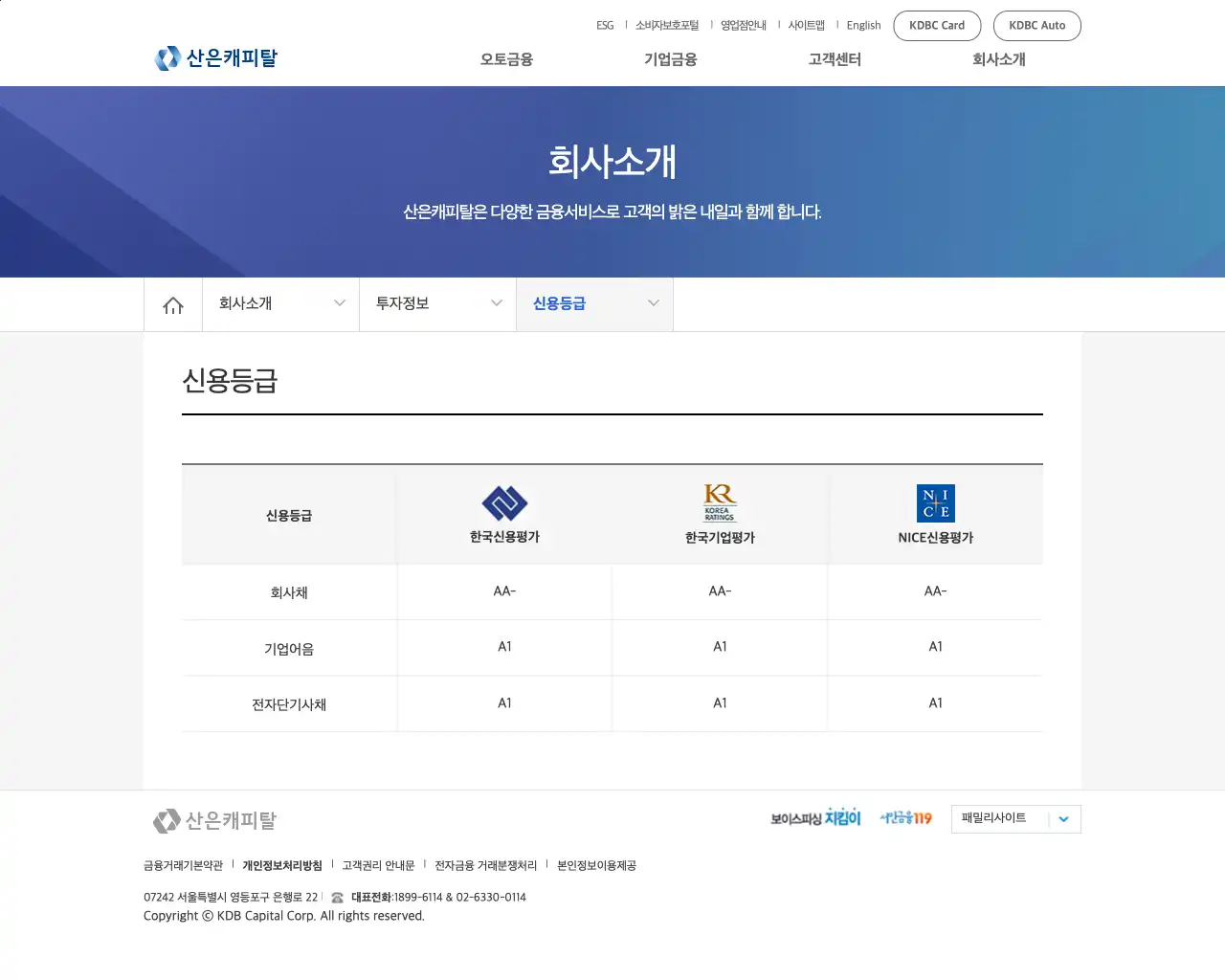Screen dimensions: 1225x980
Task: Click the 산은캐피탈 logo in the footer
Action: (x=212, y=819)
